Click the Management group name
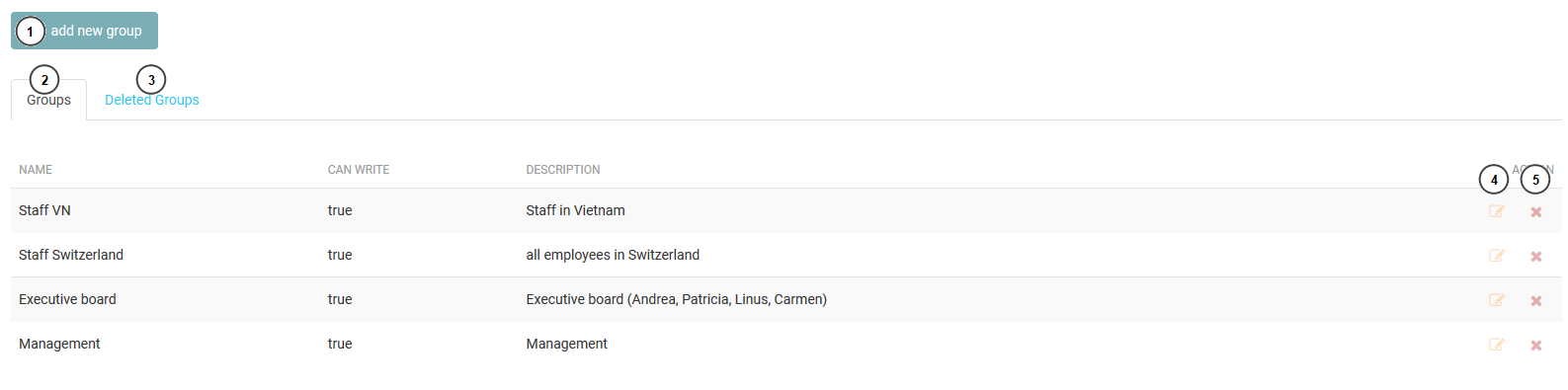This screenshot has height=390, width=1568. tap(59, 344)
